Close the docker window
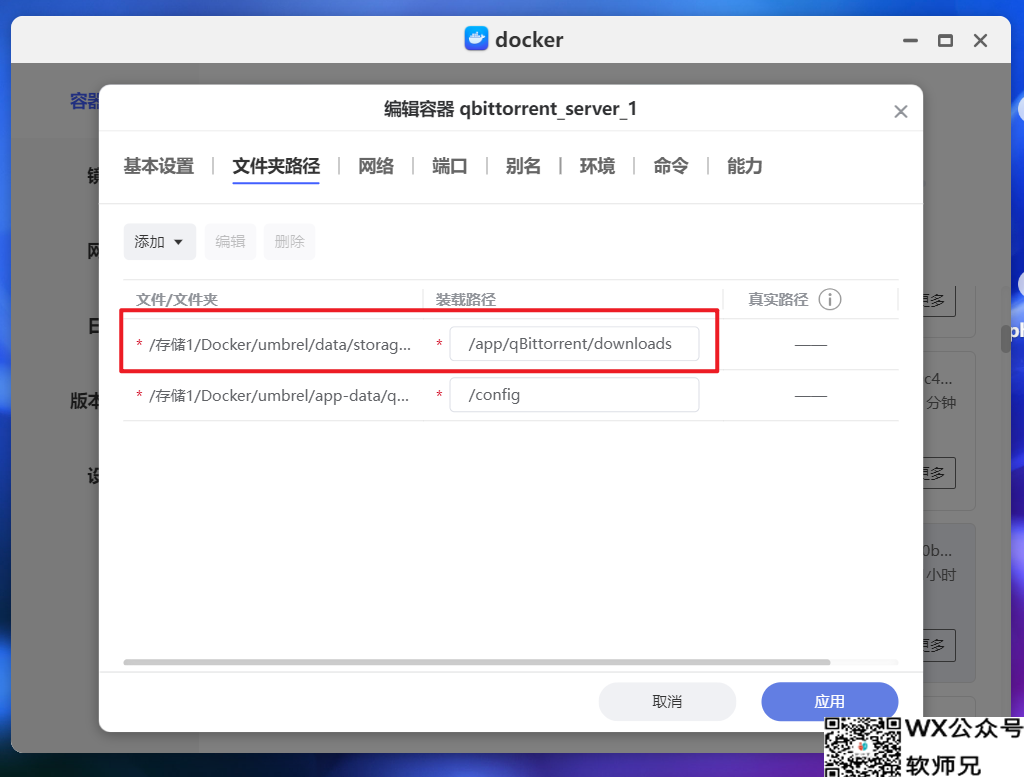The image size is (1024, 777). pyautogui.click(x=980, y=40)
